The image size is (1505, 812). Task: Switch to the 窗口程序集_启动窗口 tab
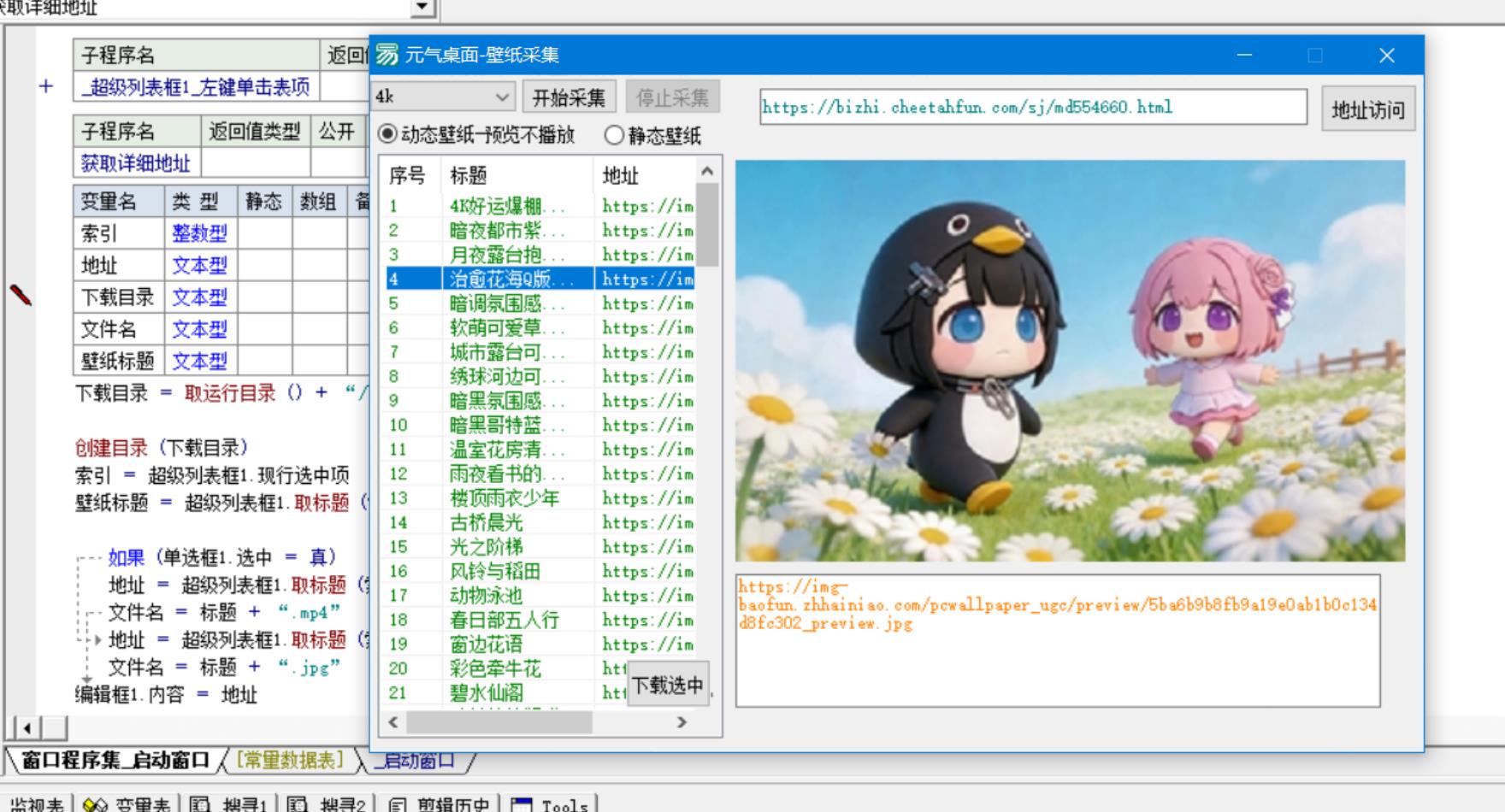(115, 760)
